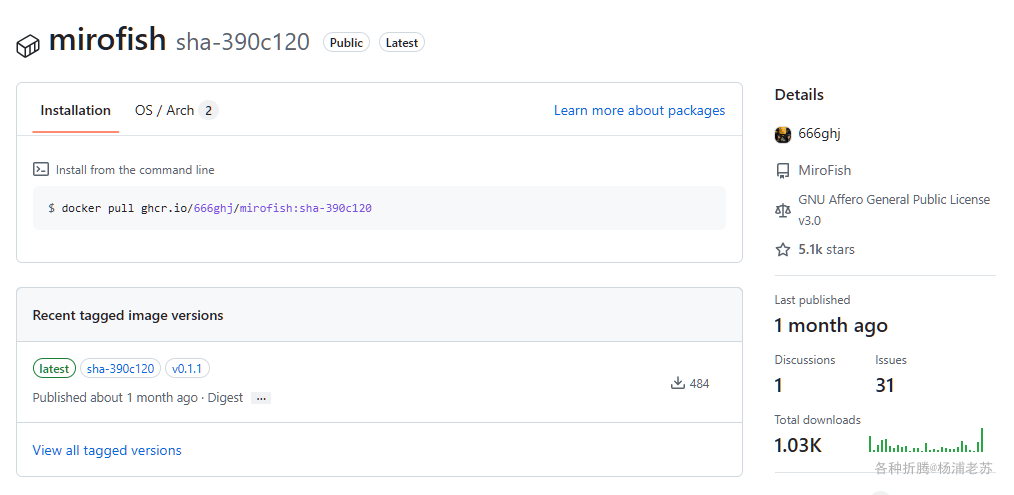Click the download icon beside 484
This screenshot has height=495, width=1014.
click(x=678, y=383)
